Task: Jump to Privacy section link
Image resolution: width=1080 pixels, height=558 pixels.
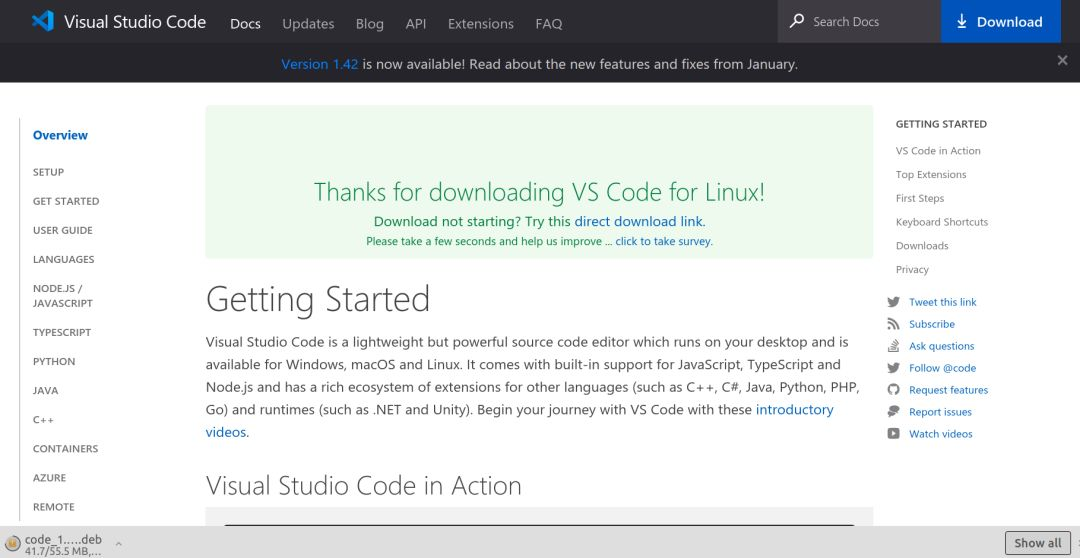Action: (912, 269)
